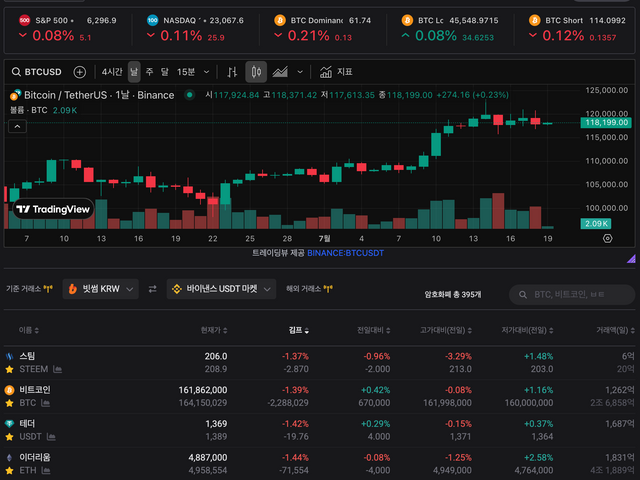640x480 pixels.
Task: Sort the table by 거래액(일)
Action: pyautogui.click(x=615, y=330)
